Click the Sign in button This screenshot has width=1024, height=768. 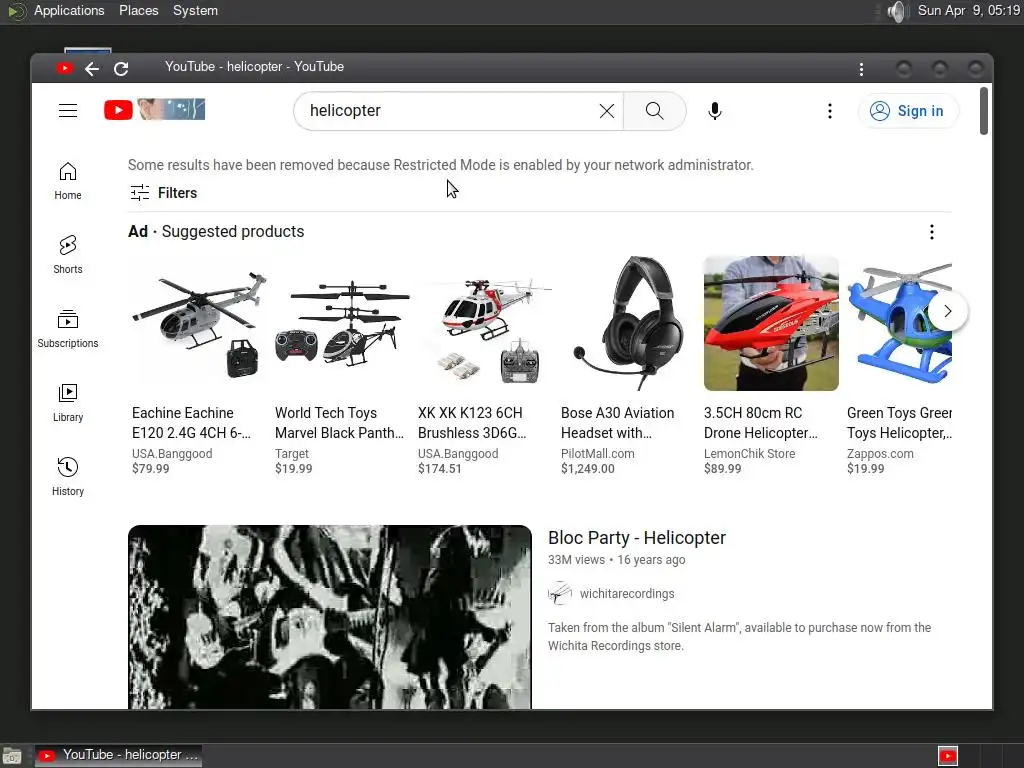click(908, 111)
